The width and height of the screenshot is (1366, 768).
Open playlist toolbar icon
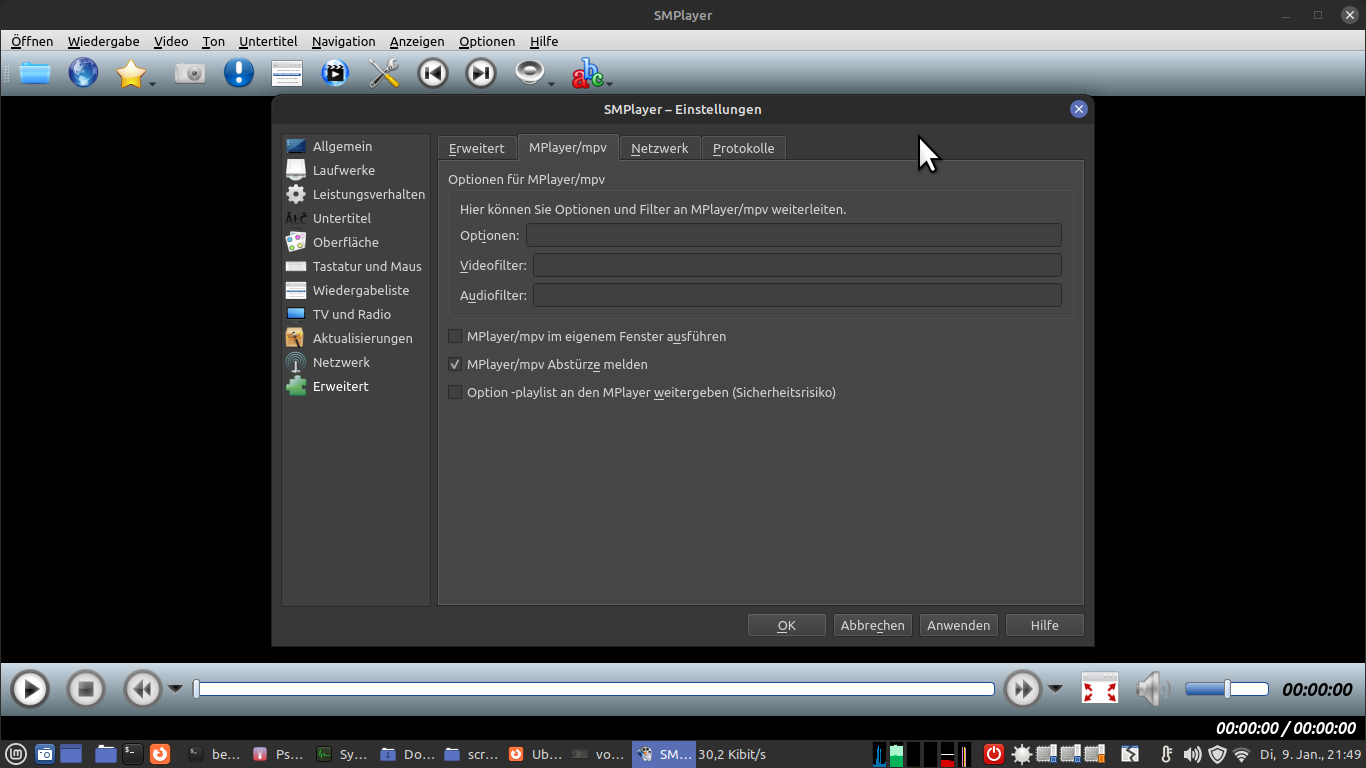[287, 73]
